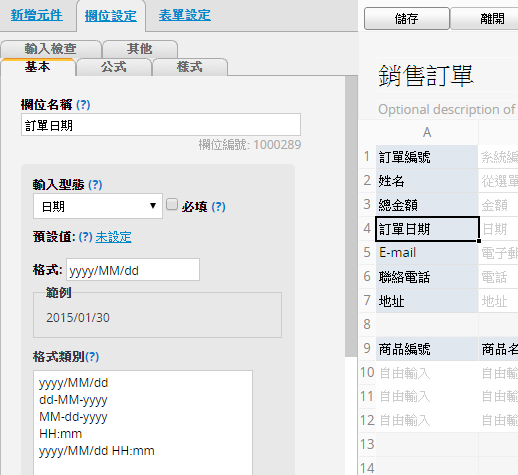The width and height of the screenshot is (518, 475).
Task: Click help (?) icon next to 欄位名稱
Action: [83, 105]
